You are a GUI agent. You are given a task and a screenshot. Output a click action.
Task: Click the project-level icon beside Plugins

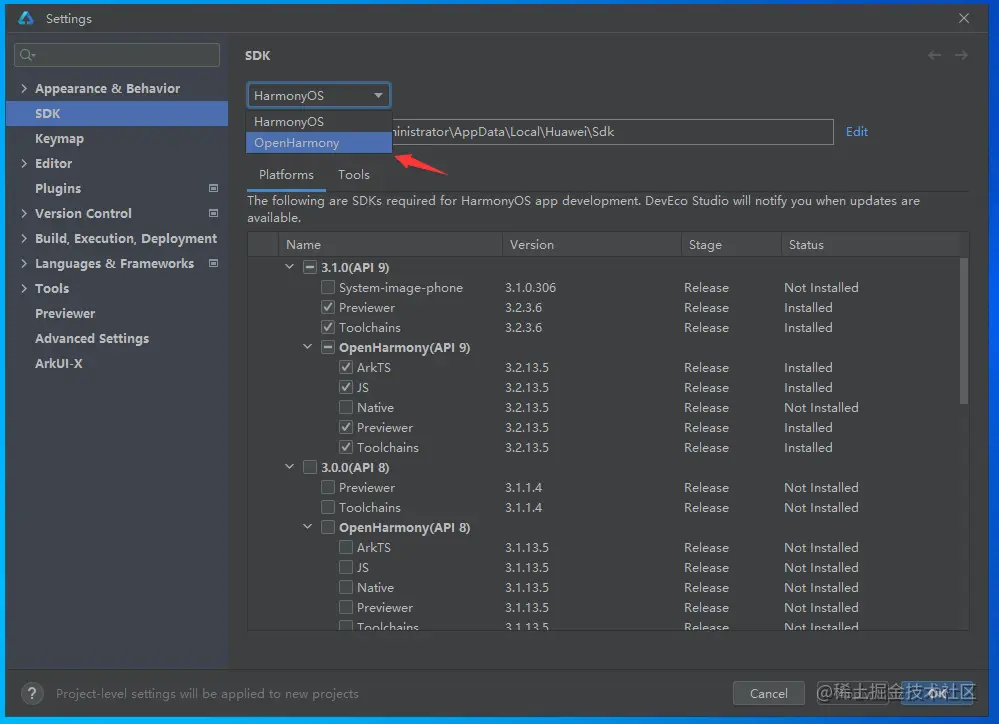pos(213,188)
